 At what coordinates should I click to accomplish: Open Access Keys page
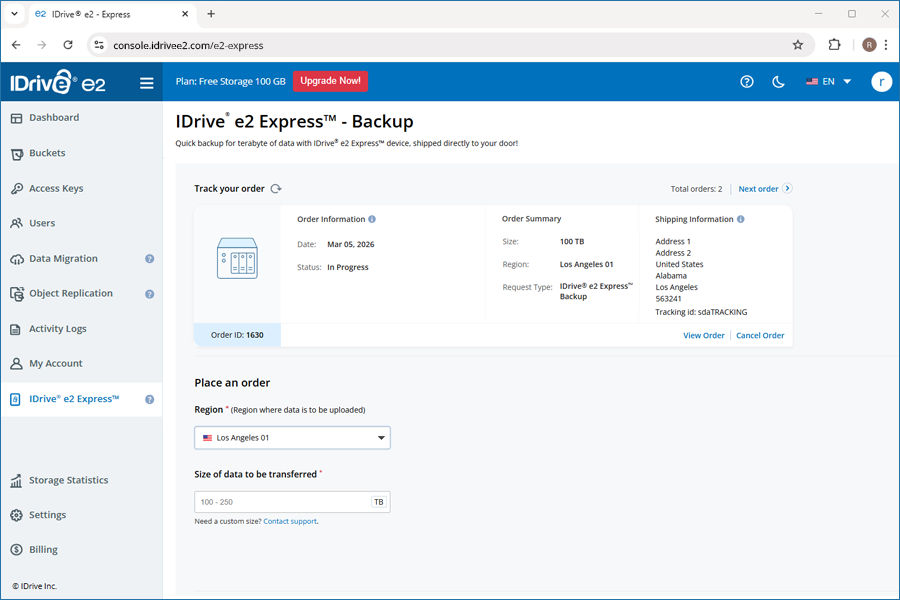(56, 188)
